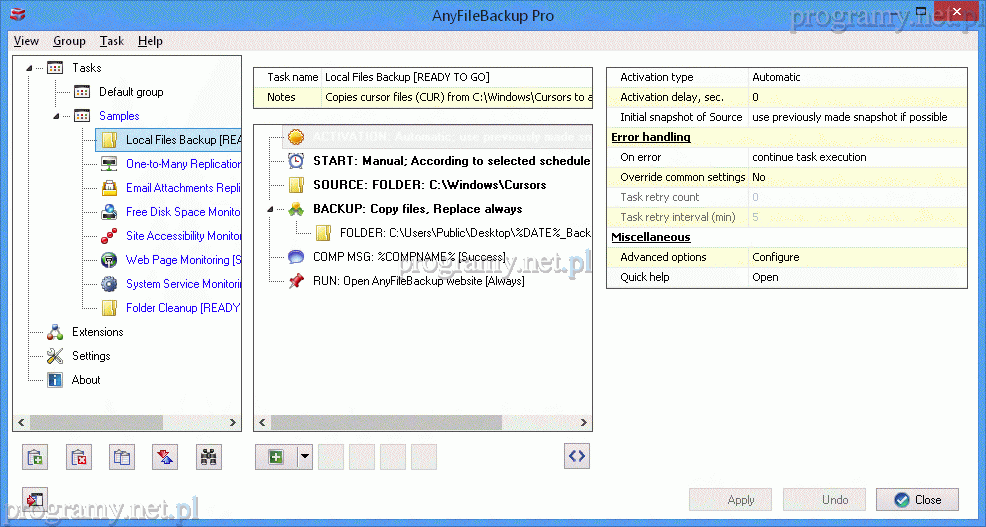Click the delete task icon with red X
The height and width of the screenshot is (527, 986).
click(79, 458)
